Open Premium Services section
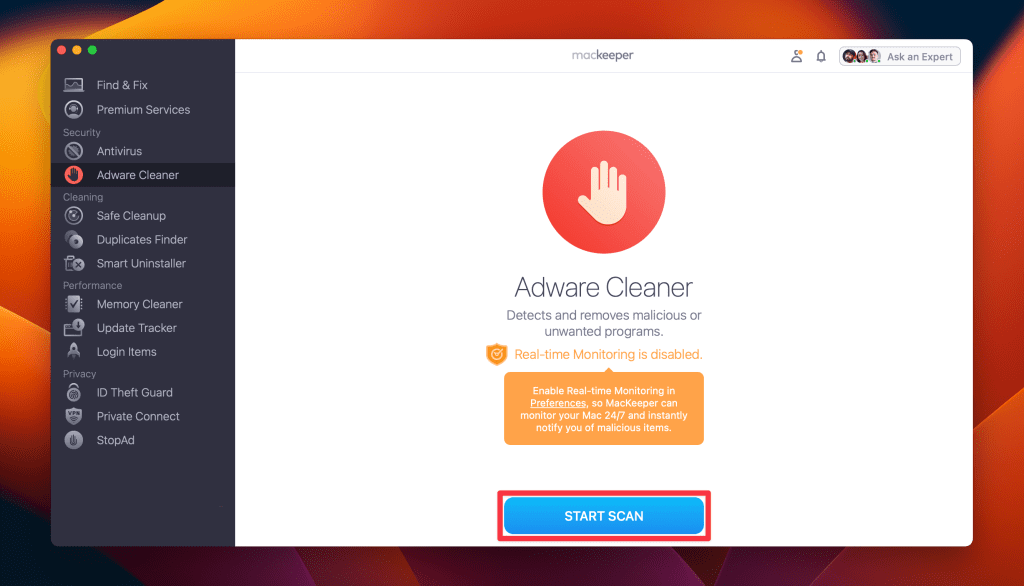 [x=142, y=110]
